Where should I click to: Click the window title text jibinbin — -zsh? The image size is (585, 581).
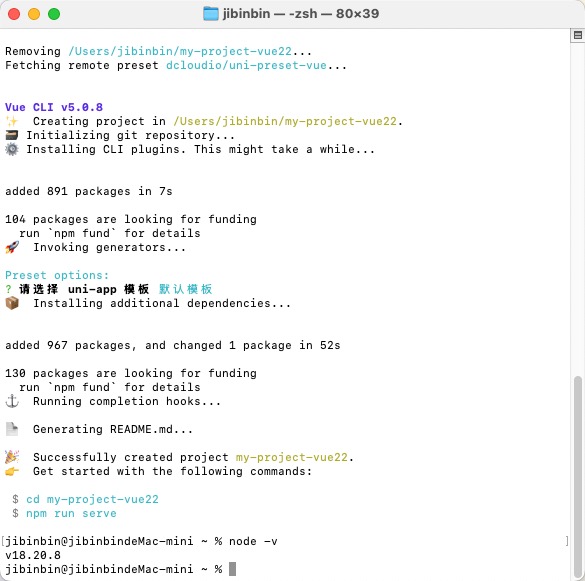(301, 14)
